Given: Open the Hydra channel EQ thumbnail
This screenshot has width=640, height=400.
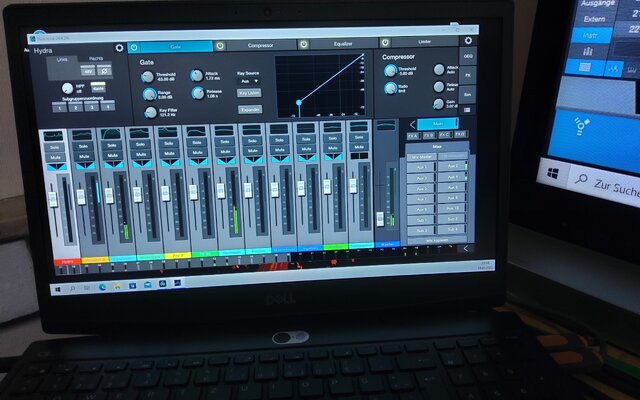Looking at the screenshot, I should [53, 136].
